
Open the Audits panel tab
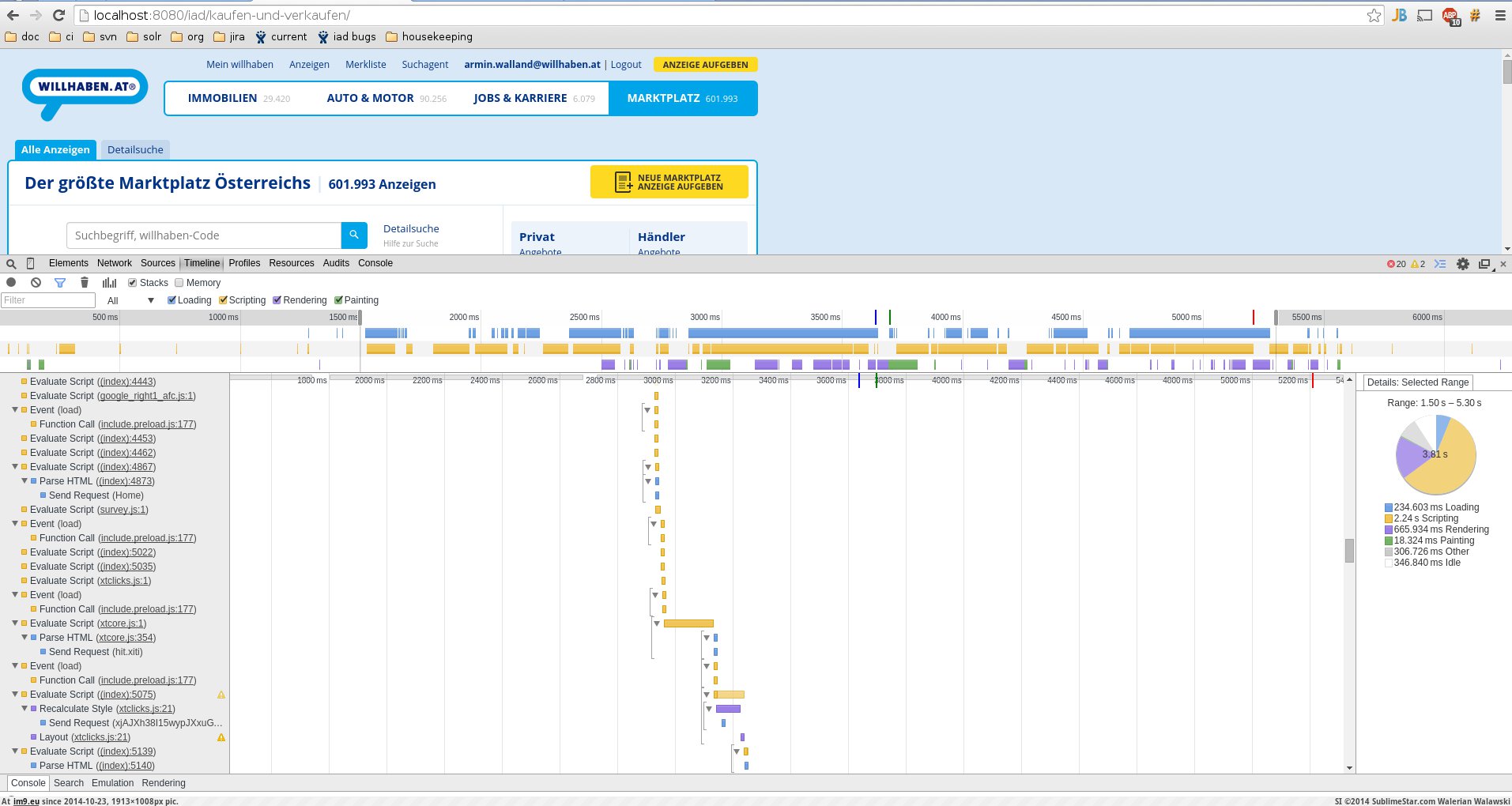336,263
